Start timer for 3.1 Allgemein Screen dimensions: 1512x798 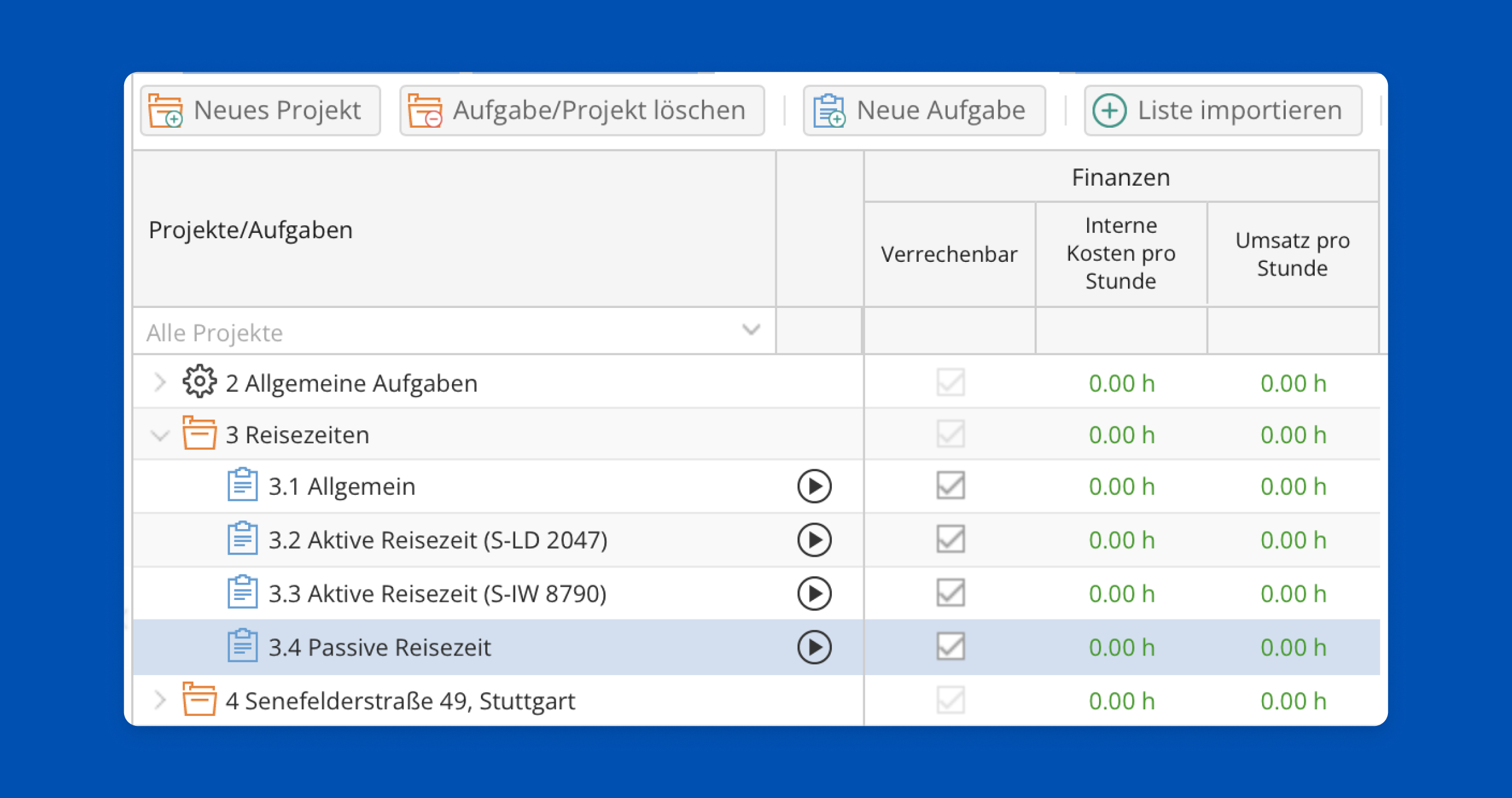814,486
